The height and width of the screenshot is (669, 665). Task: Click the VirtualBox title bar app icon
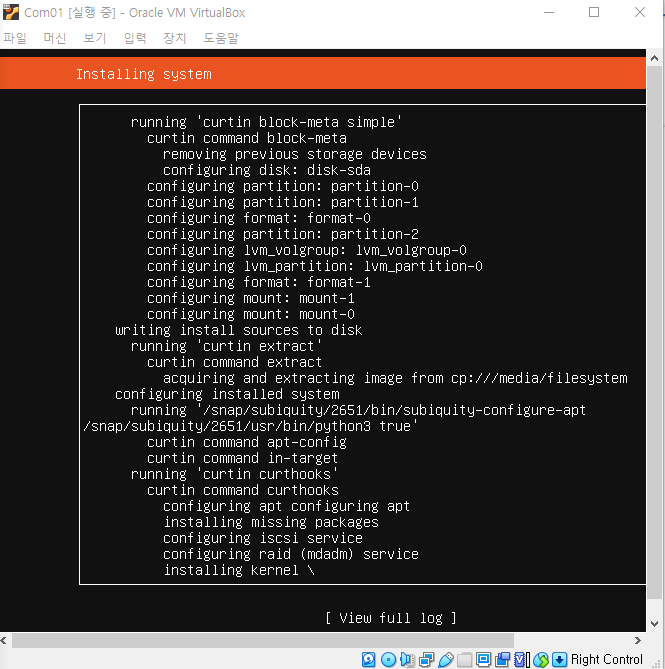click(x=11, y=12)
